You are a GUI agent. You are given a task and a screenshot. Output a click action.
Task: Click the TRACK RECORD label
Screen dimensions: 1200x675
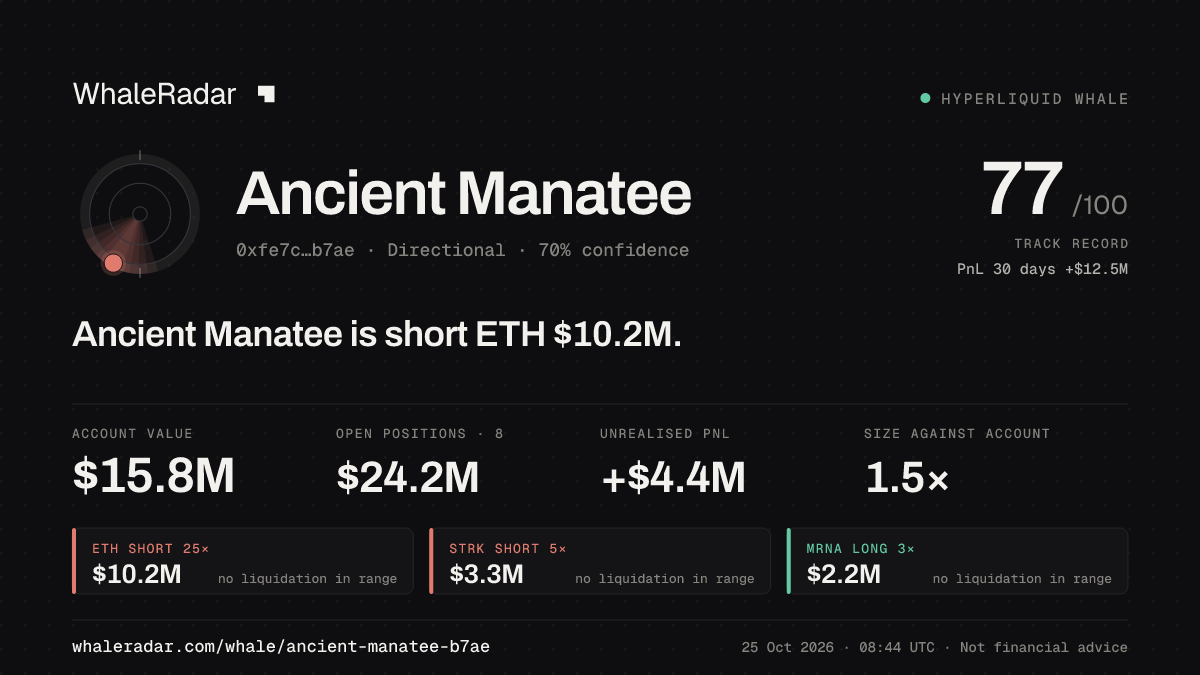pyautogui.click(x=1071, y=244)
